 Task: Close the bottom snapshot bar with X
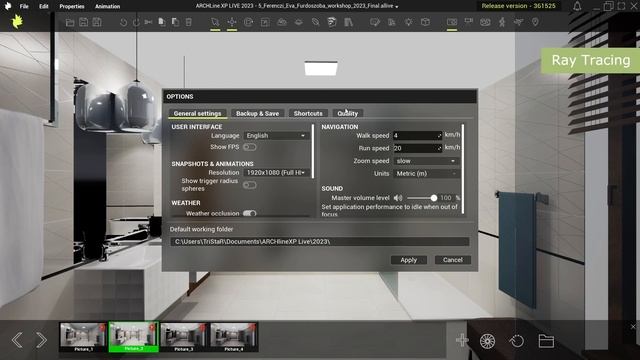[x=633, y=327]
